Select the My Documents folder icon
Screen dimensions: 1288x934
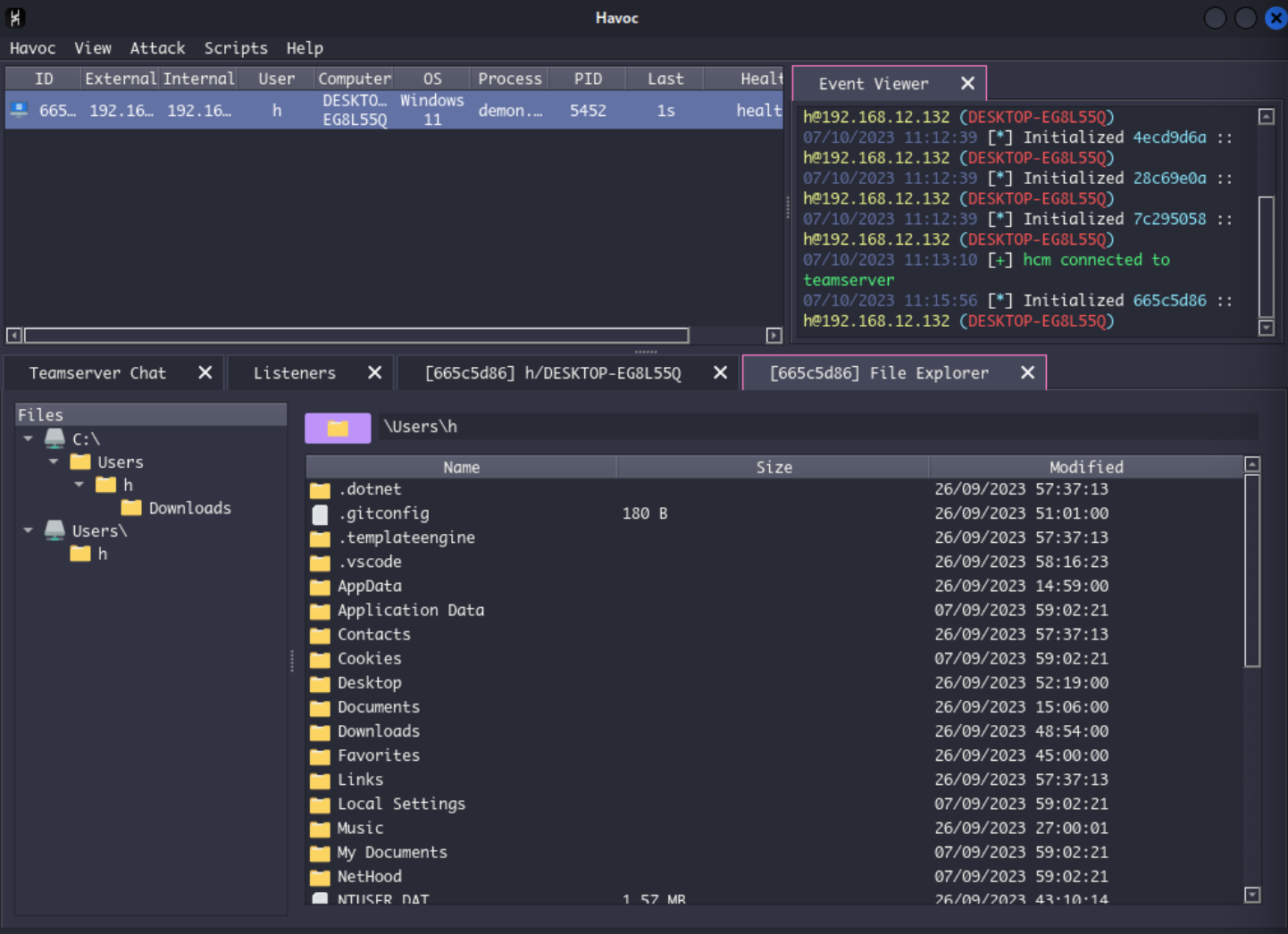click(320, 853)
